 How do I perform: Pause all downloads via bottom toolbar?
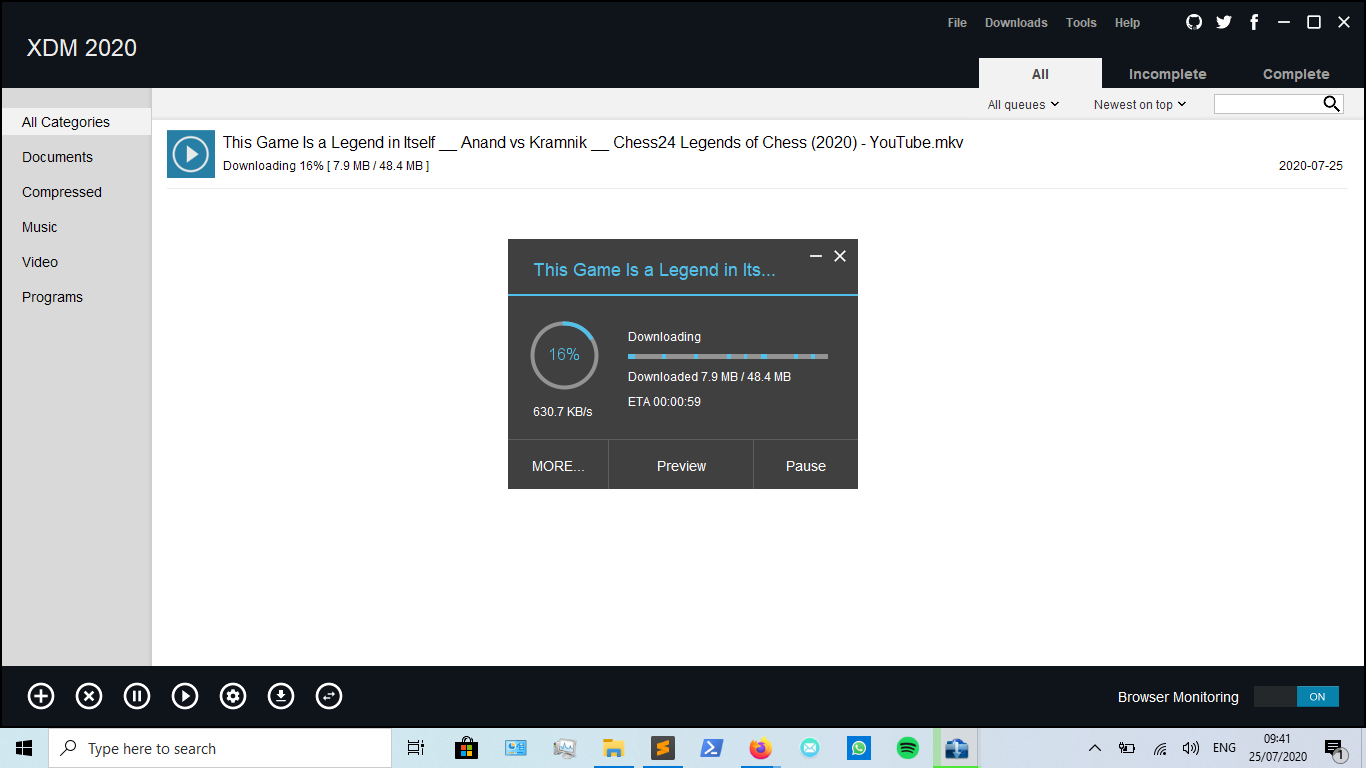(136, 696)
